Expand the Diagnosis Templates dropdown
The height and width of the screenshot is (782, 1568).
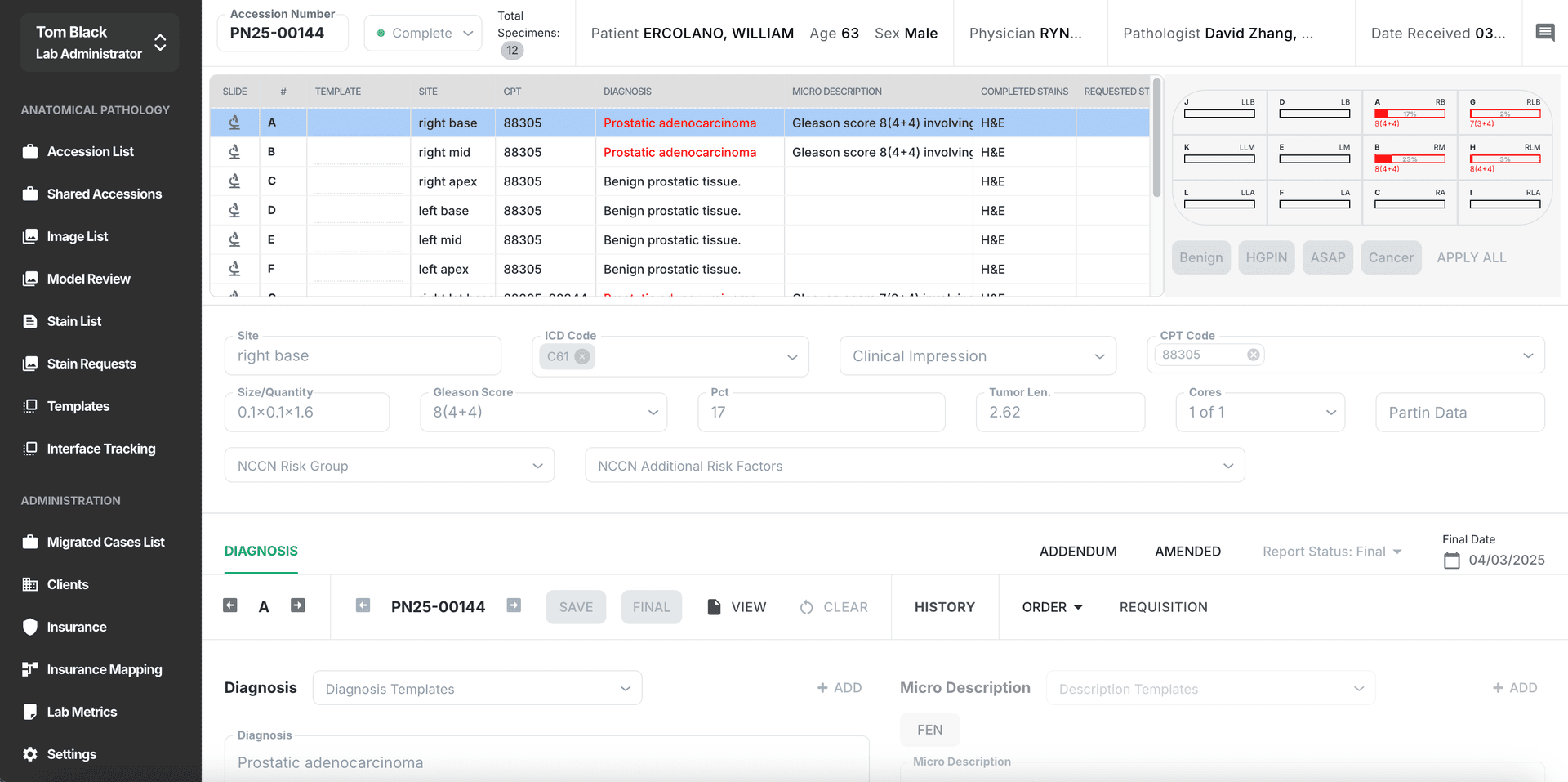point(477,689)
